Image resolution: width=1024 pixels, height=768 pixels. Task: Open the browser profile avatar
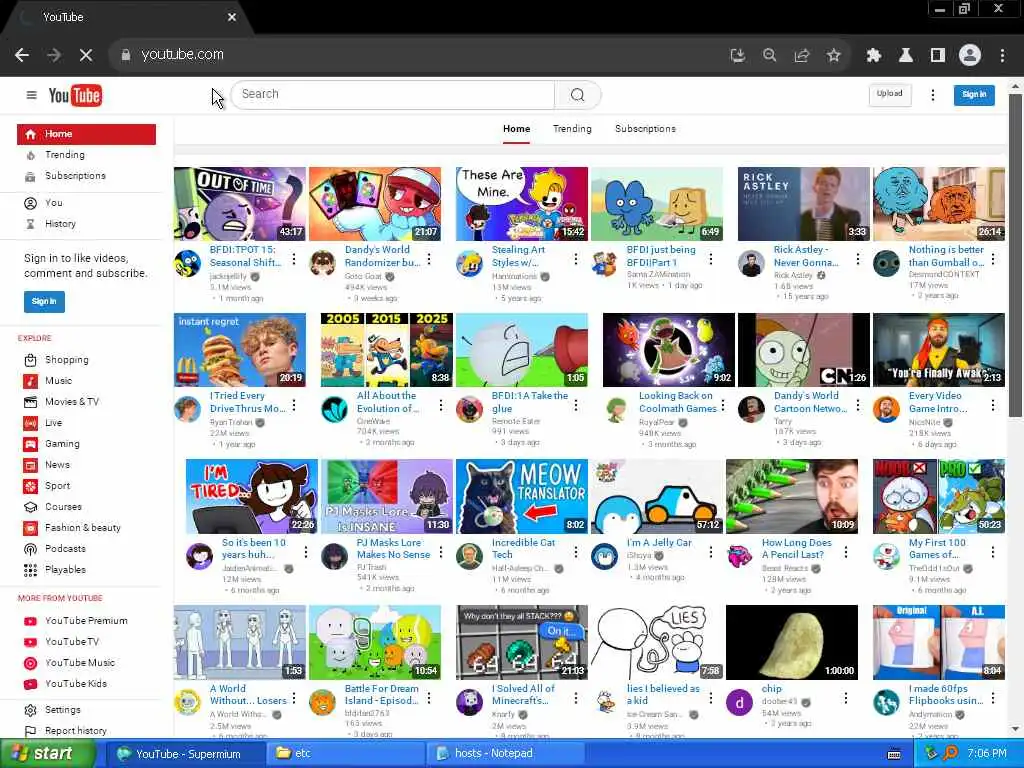(970, 56)
